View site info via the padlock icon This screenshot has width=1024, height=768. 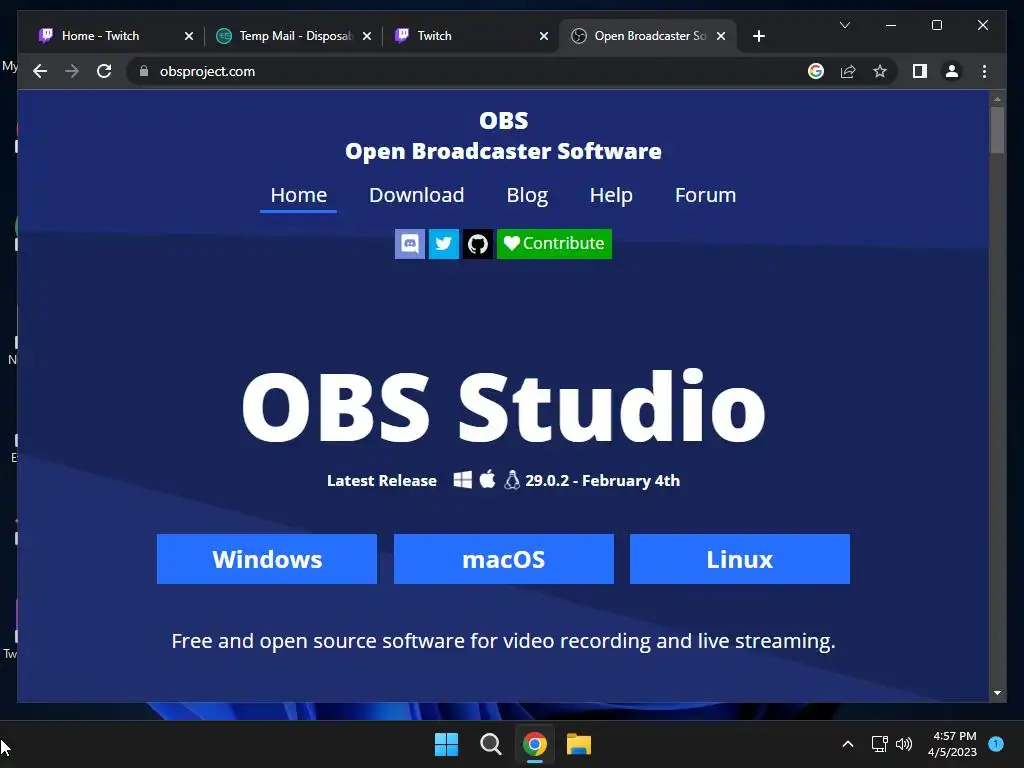coord(144,71)
